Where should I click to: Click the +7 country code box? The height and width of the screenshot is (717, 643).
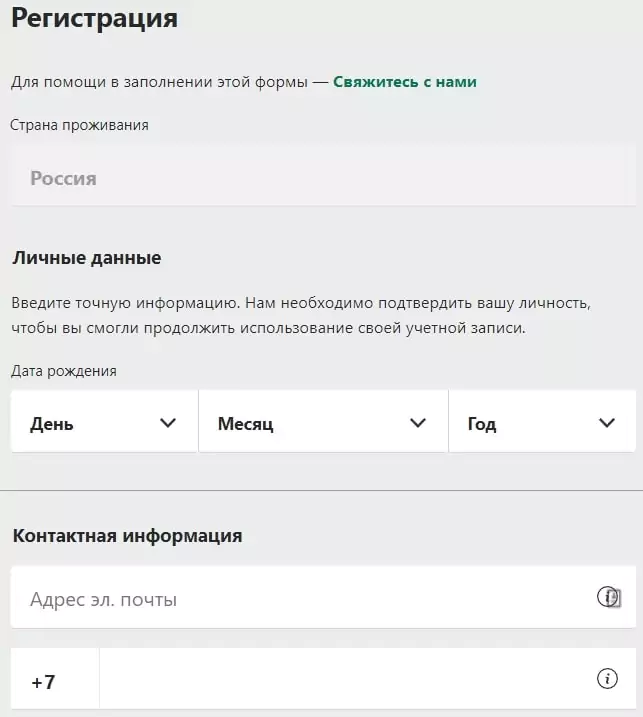pyautogui.click(x=55, y=679)
